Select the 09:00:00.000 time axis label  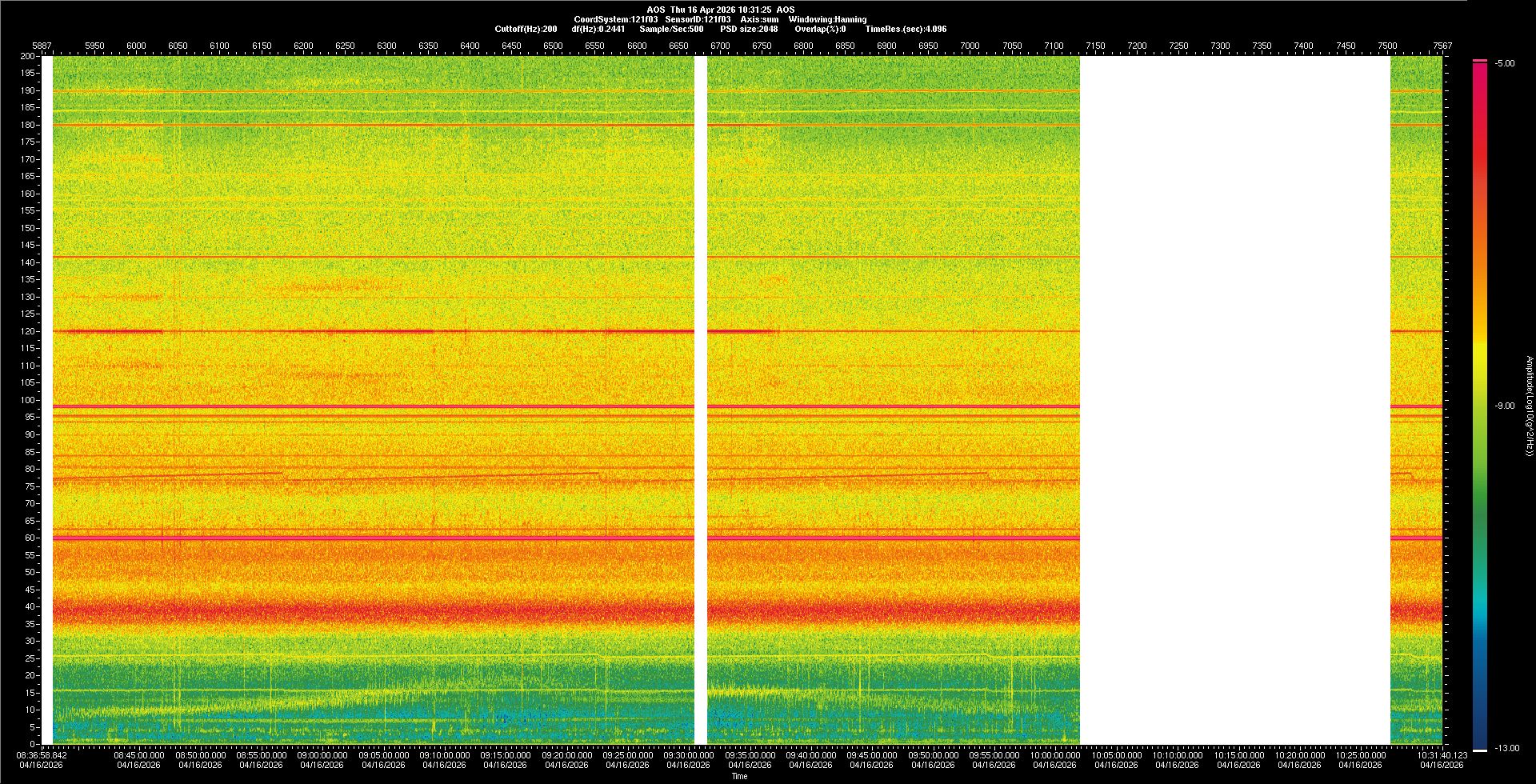point(322,755)
